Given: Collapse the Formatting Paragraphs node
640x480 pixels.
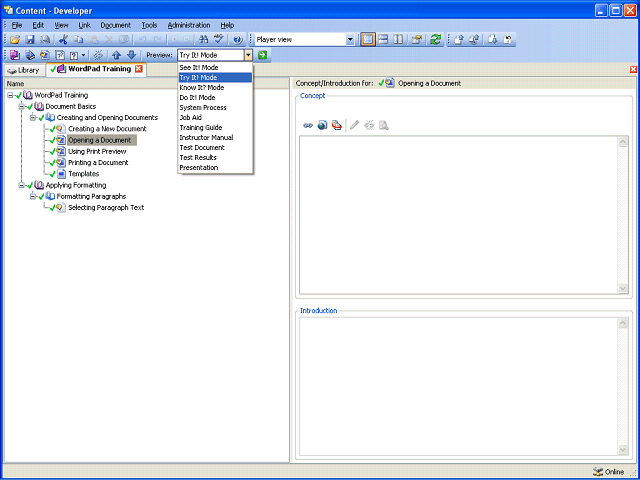Looking at the screenshot, I should [33, 196].
